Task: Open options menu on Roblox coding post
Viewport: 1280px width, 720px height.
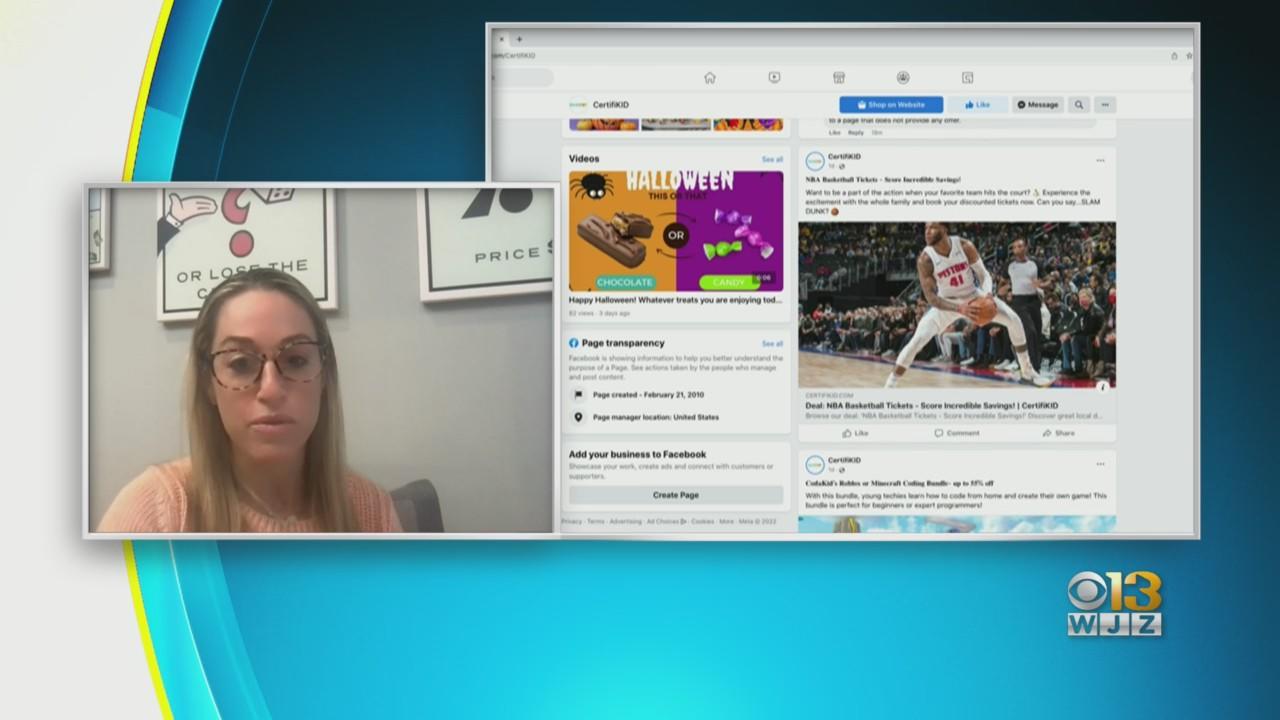Action: click(1100, 464)
